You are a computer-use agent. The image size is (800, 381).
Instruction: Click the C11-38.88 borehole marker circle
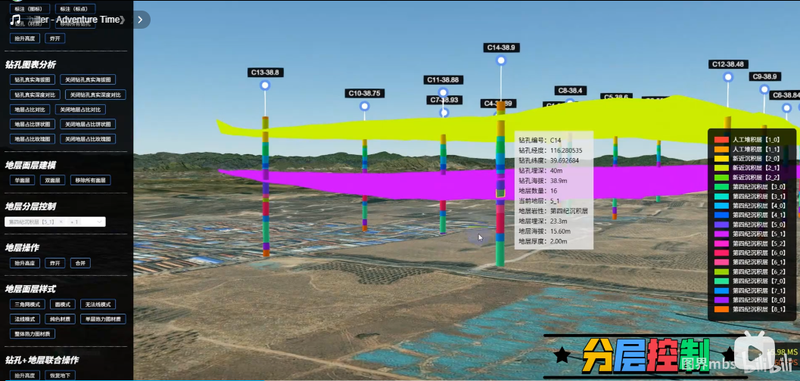pos(443,92)
